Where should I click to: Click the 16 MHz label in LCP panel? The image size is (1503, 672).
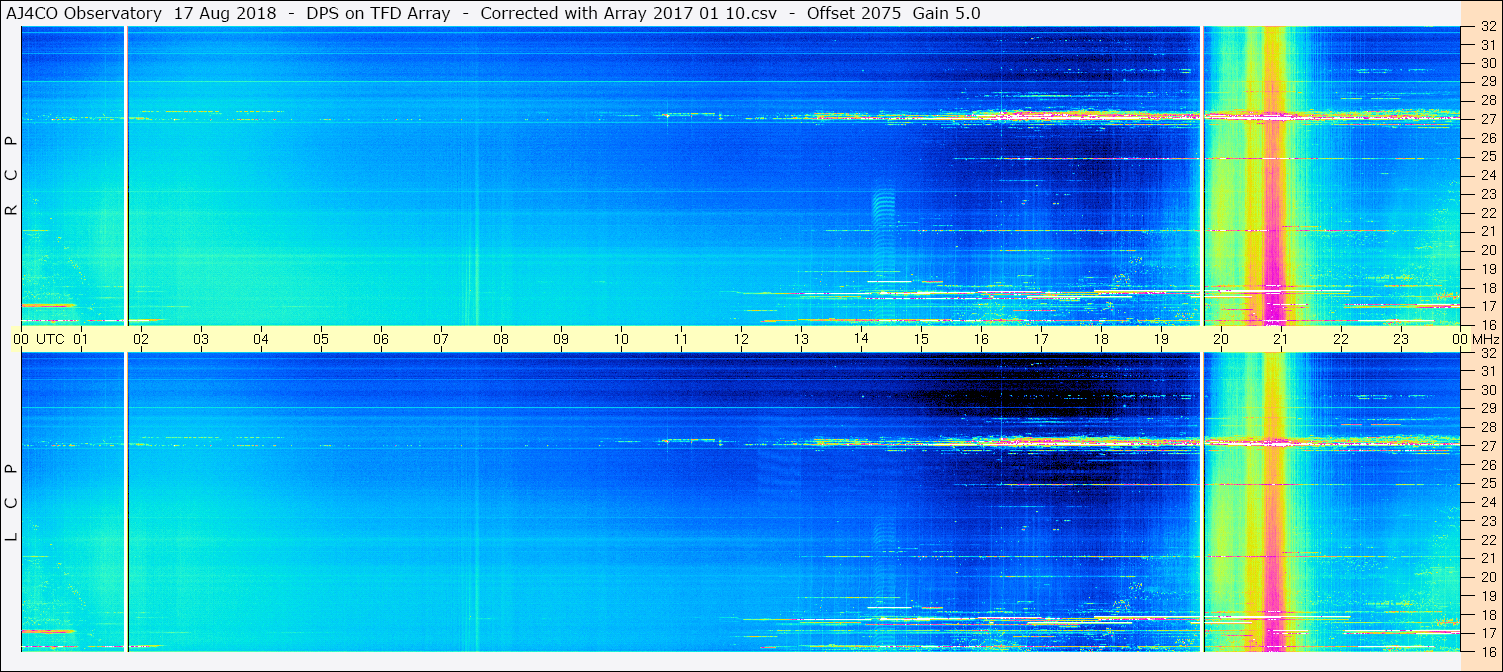[1488, 651]
